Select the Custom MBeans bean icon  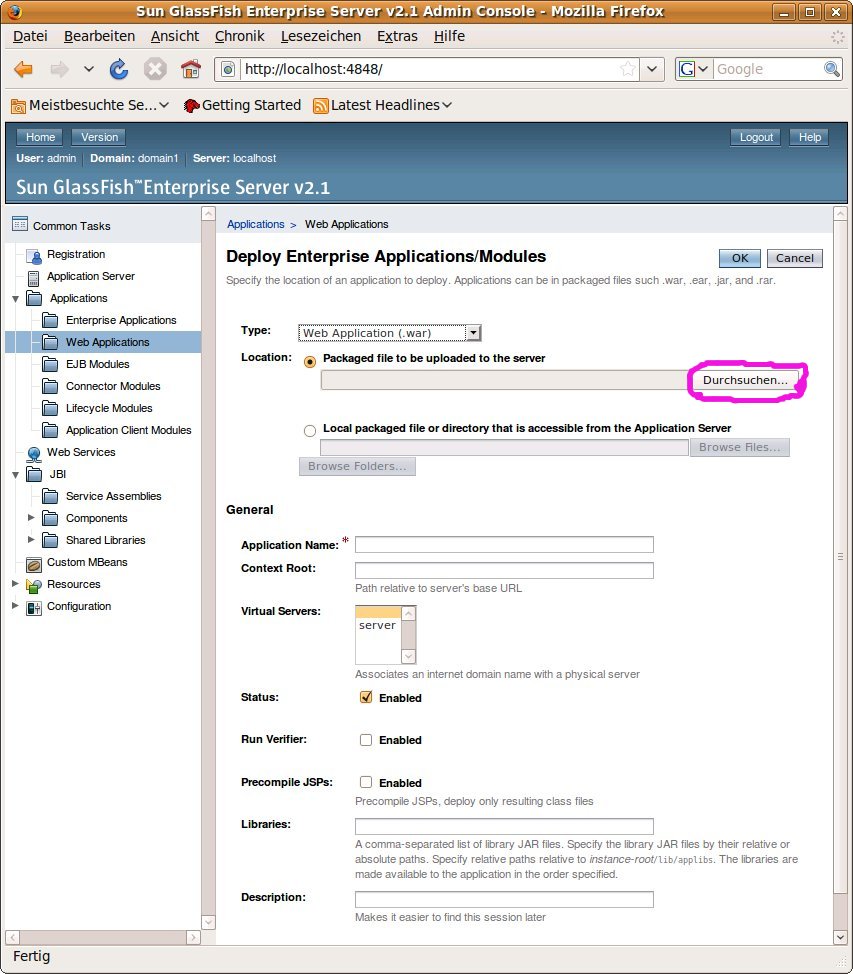pyautogui.click(x=34, y=563)
